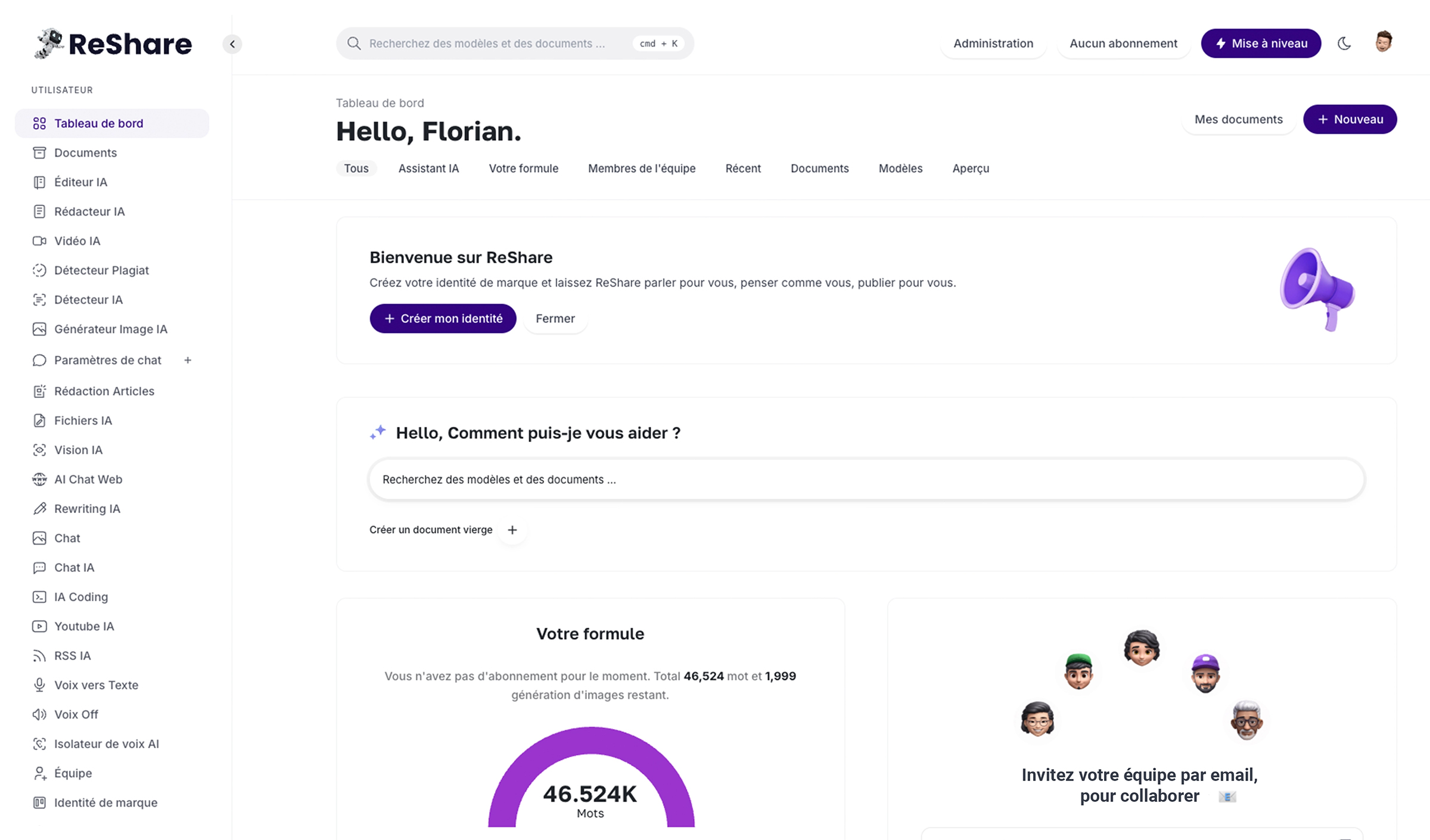Click the megaphone illustration
The height and width of the screenshot is (840, 1430).
coord(1317,289)
